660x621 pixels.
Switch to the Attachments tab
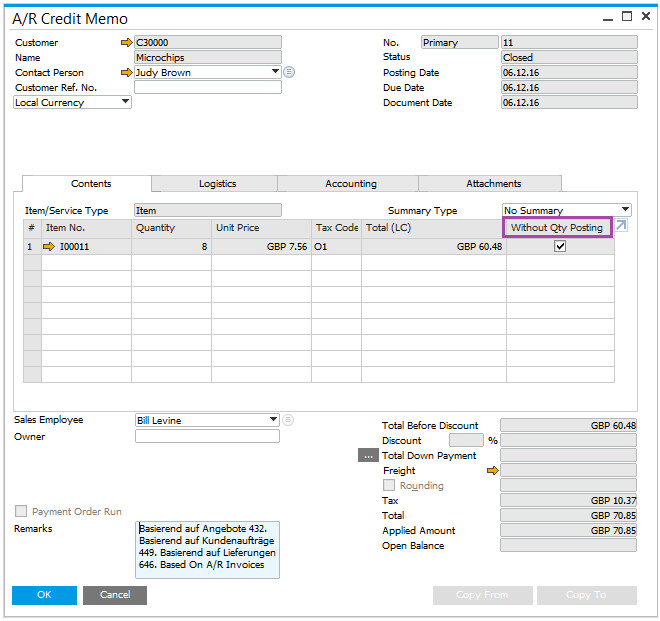click(x=490, y=184)
